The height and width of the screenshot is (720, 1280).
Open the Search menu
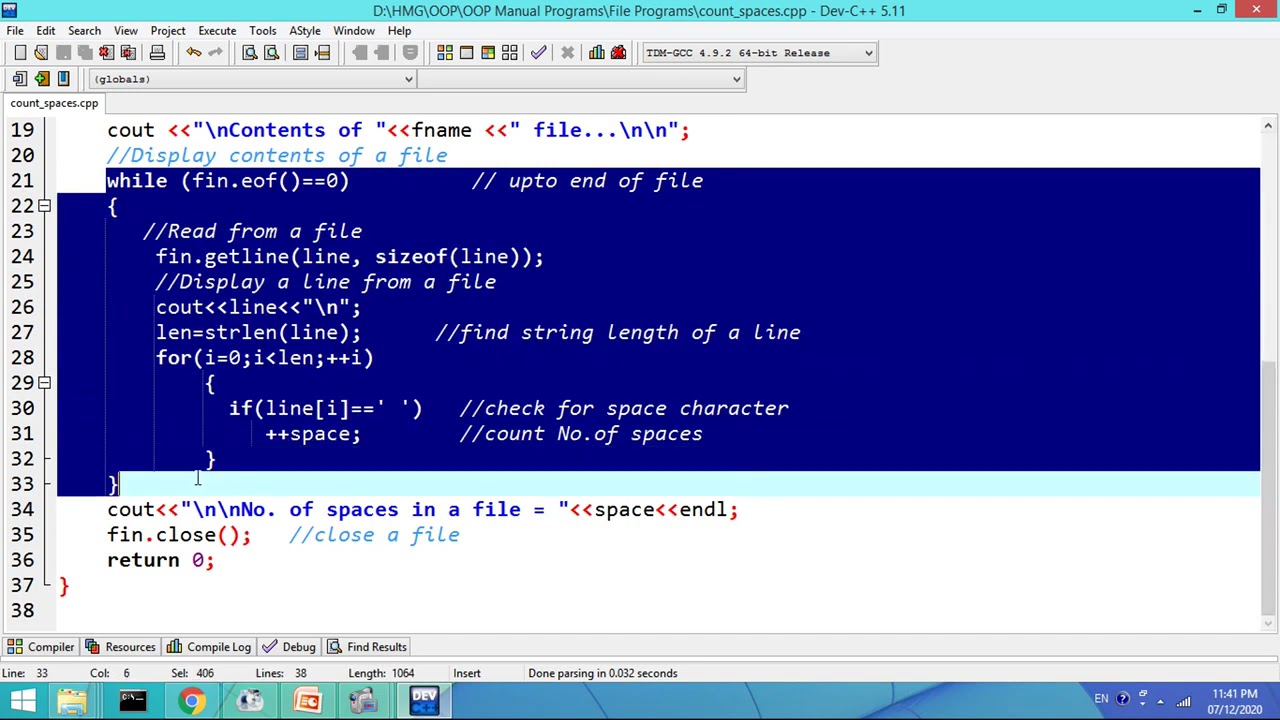click(x=84, y=30)
